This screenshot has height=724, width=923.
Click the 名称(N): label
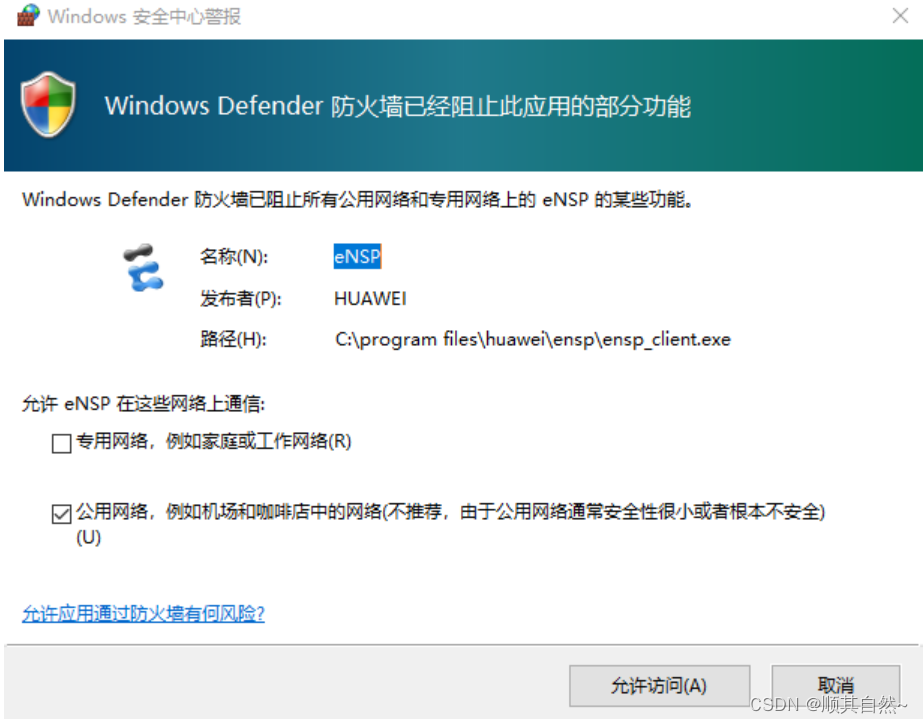coord(234,257)
